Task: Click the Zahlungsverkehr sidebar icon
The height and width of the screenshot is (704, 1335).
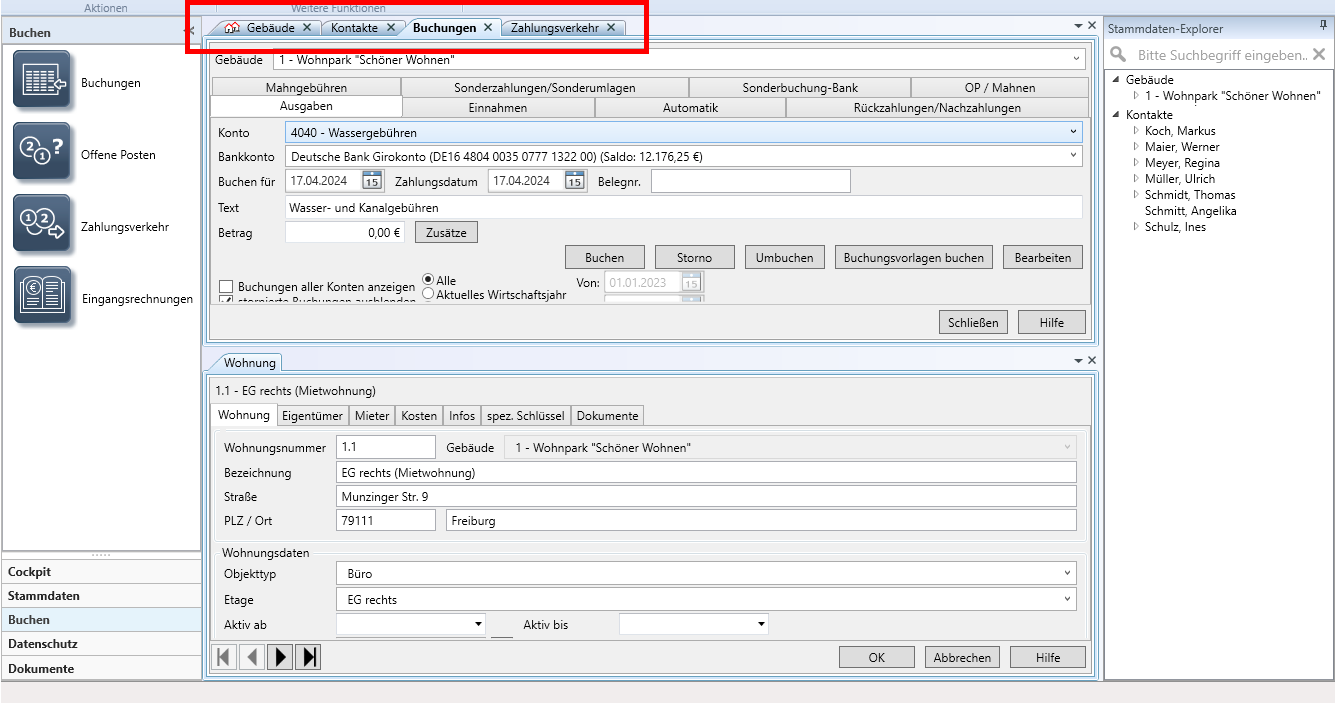Action: [x=42, y=224]
